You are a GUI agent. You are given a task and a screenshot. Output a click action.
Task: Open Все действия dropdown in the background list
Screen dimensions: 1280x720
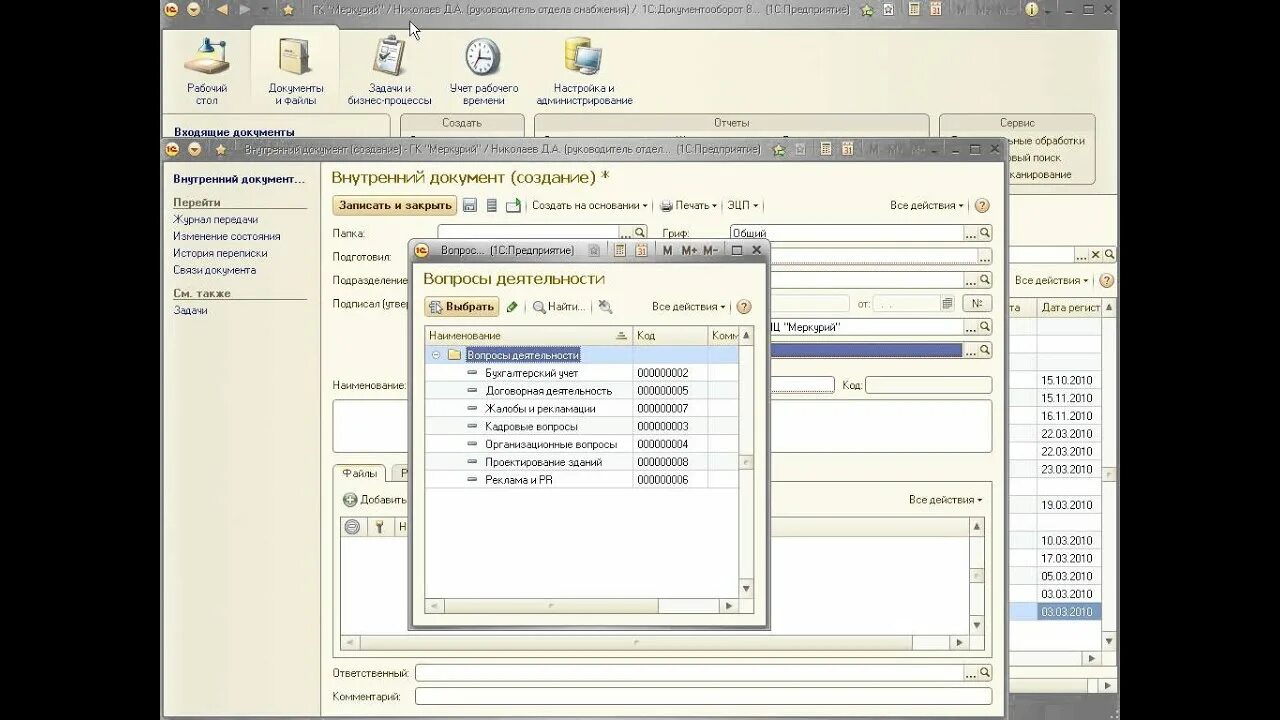pyautogui.click(x=1052, y=280)
